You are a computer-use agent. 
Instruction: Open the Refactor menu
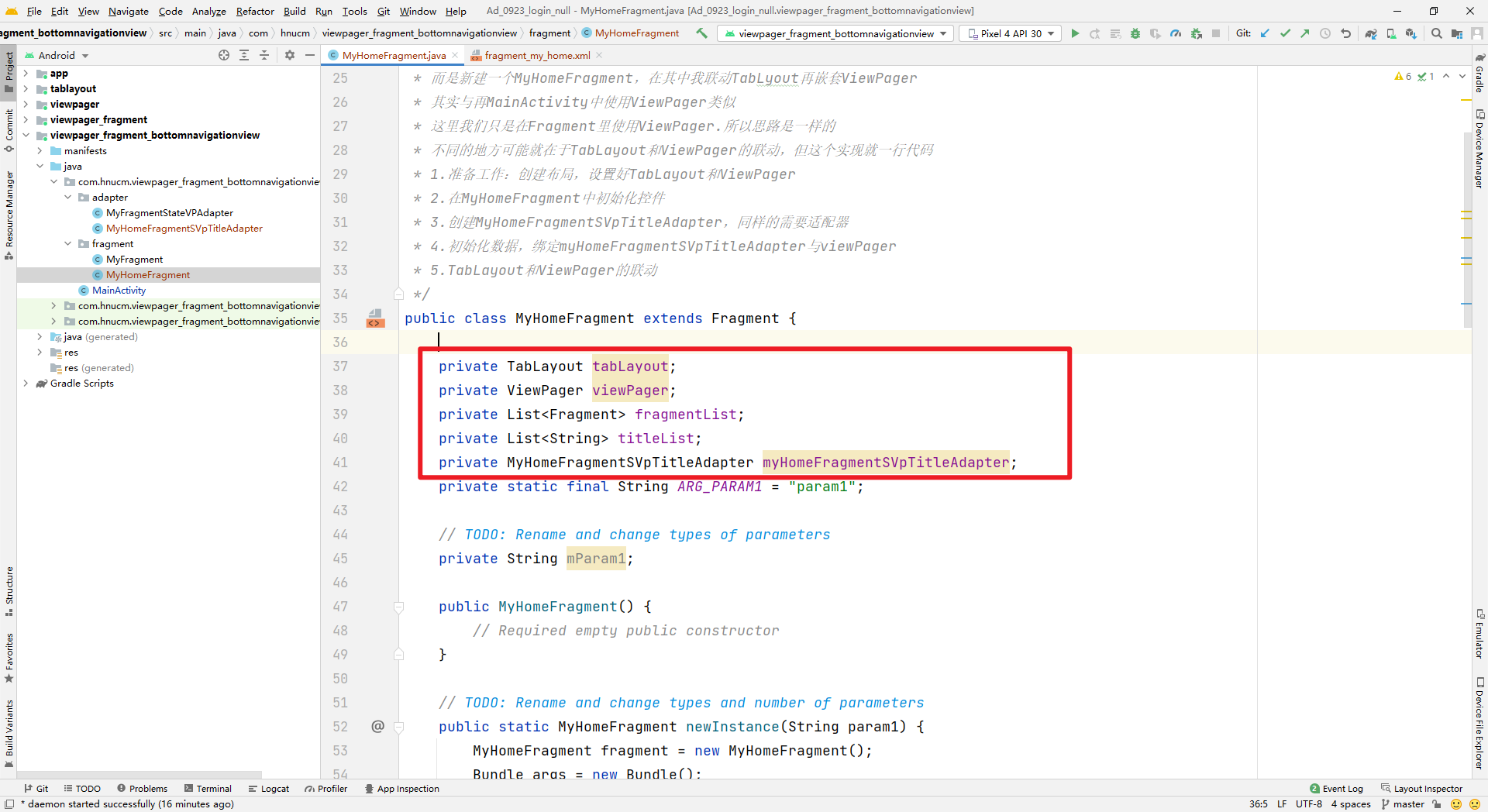pyautogui.click(x=255, y=11)
